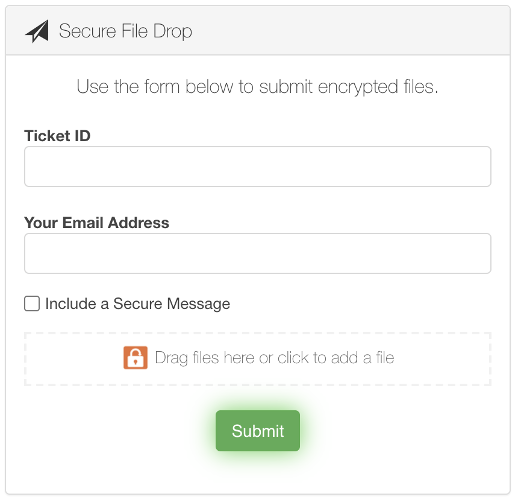Click the Secure Message checkbox square
Image resolution: width=518 pixels, height=502 pixels.
[x=32, y=304]
